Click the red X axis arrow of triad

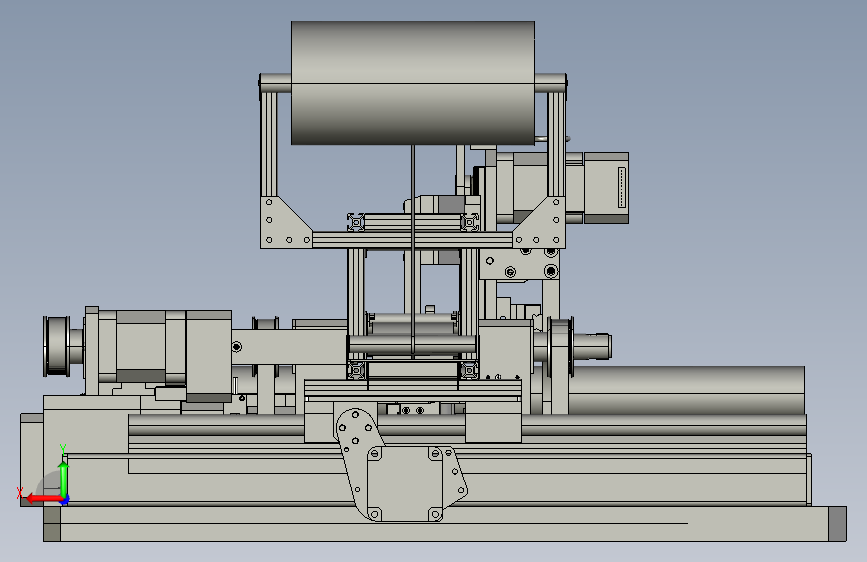click(x=44, y=498)
